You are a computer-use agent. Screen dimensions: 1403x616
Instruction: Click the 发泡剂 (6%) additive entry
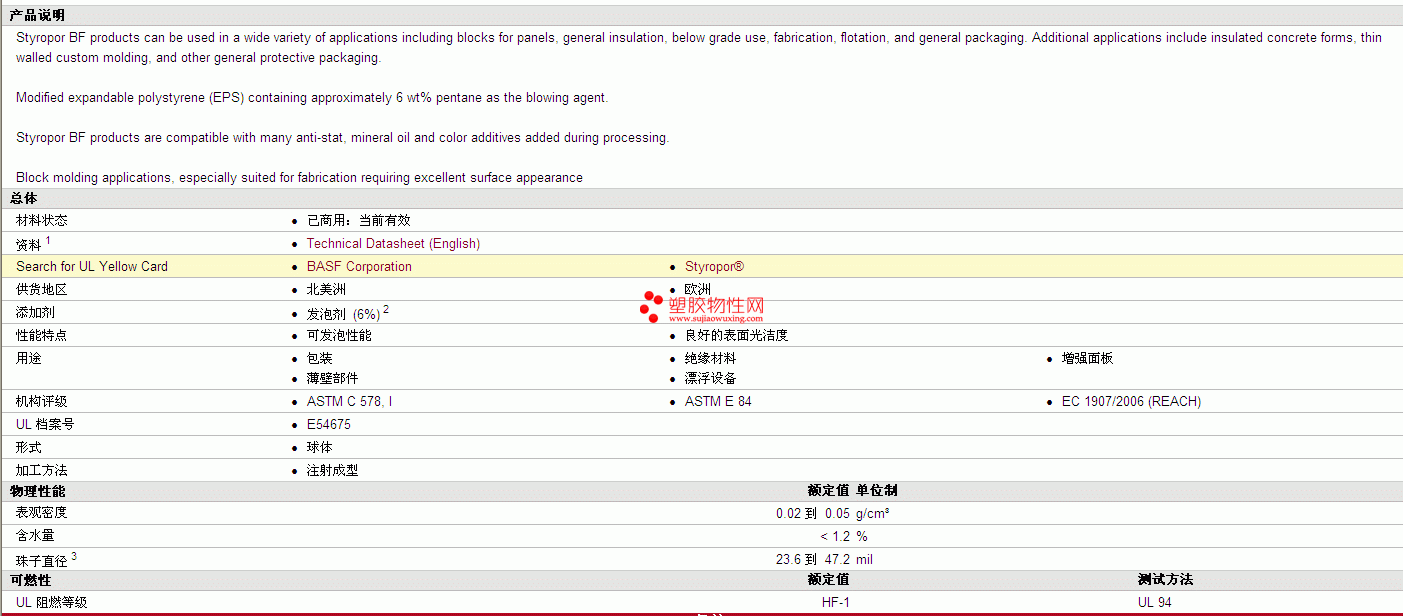343,313
